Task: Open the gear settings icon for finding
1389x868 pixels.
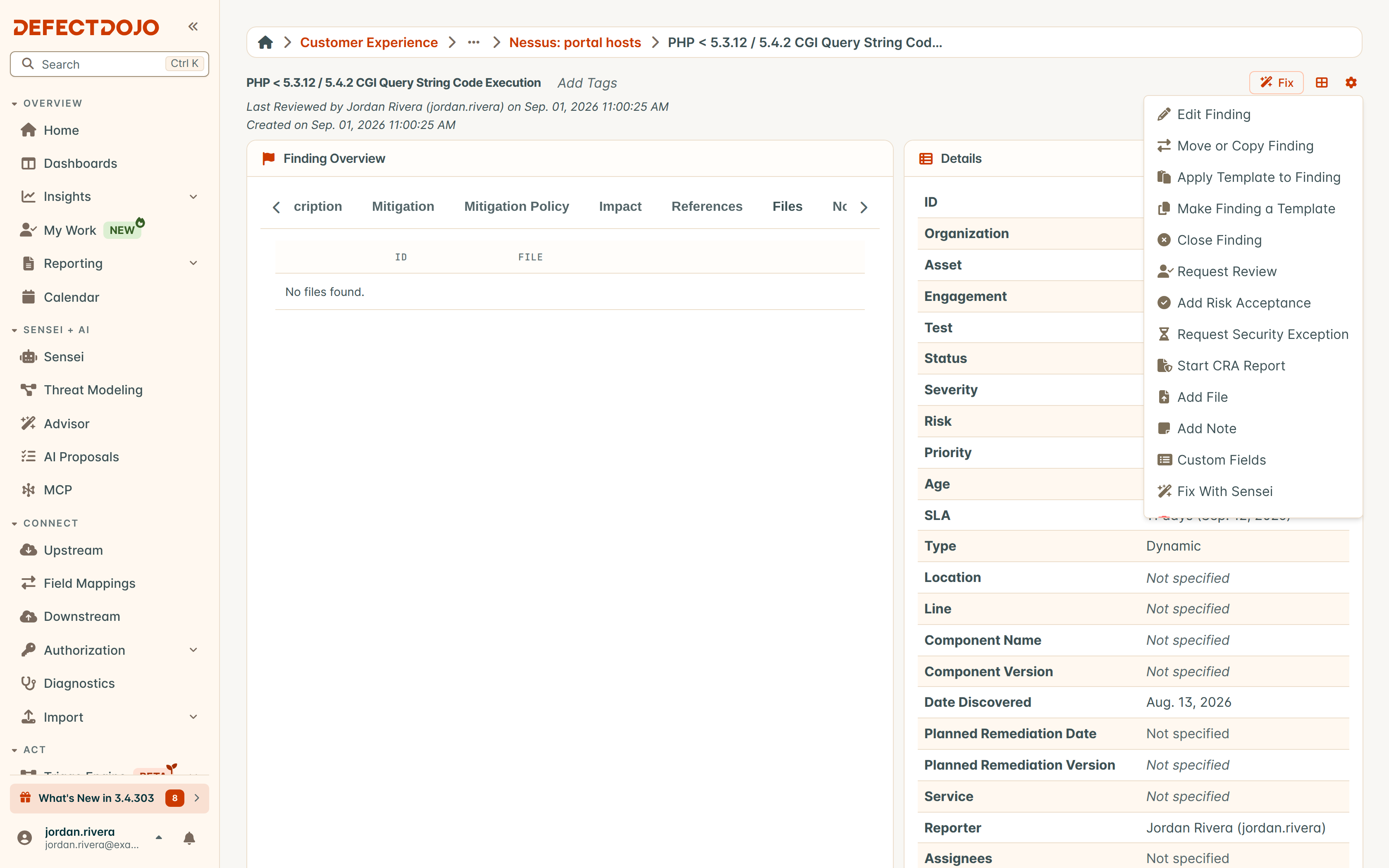Action: [1351, 83]
